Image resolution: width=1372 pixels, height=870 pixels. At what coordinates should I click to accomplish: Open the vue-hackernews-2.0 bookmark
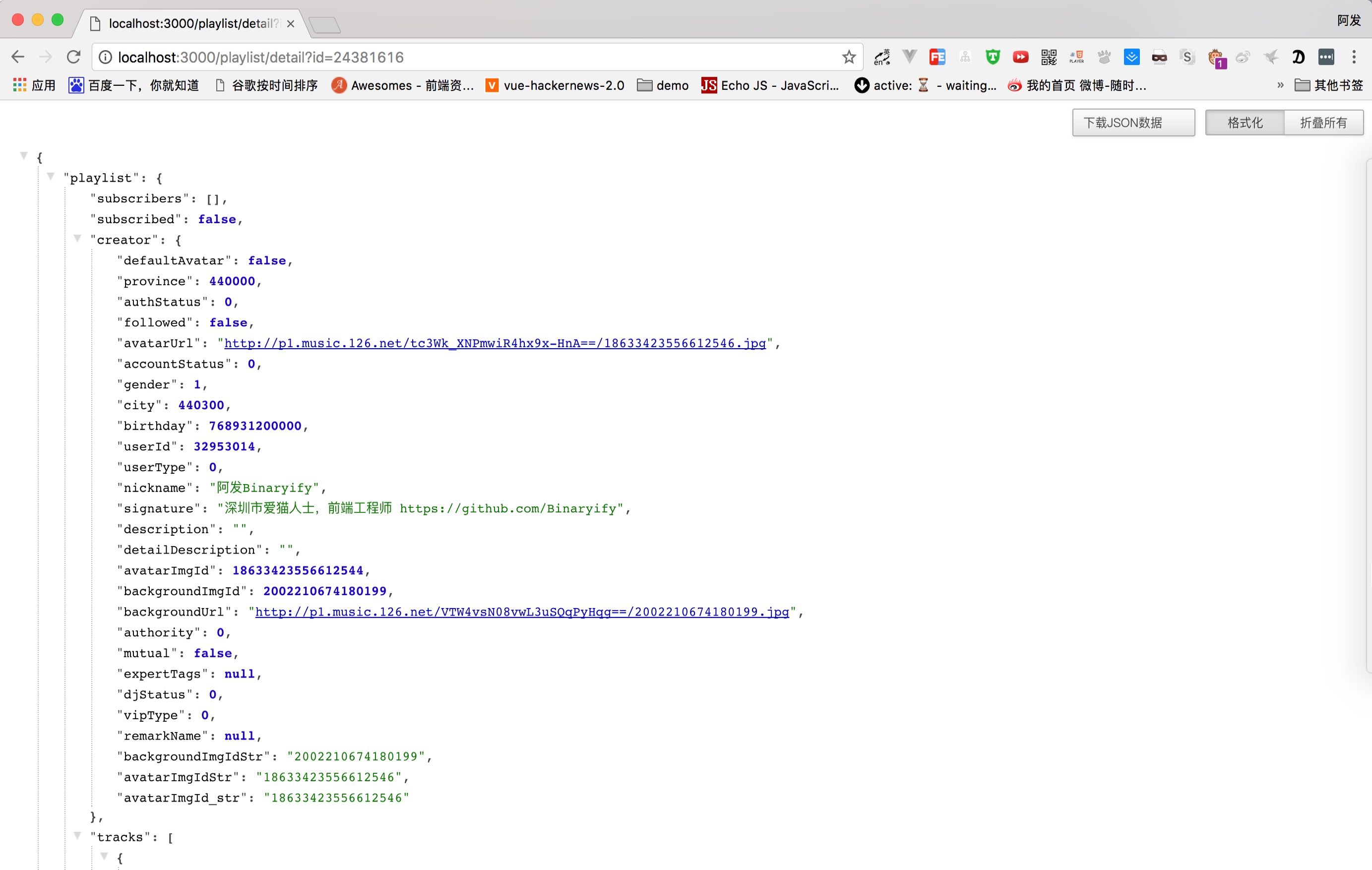coord(555,85)
